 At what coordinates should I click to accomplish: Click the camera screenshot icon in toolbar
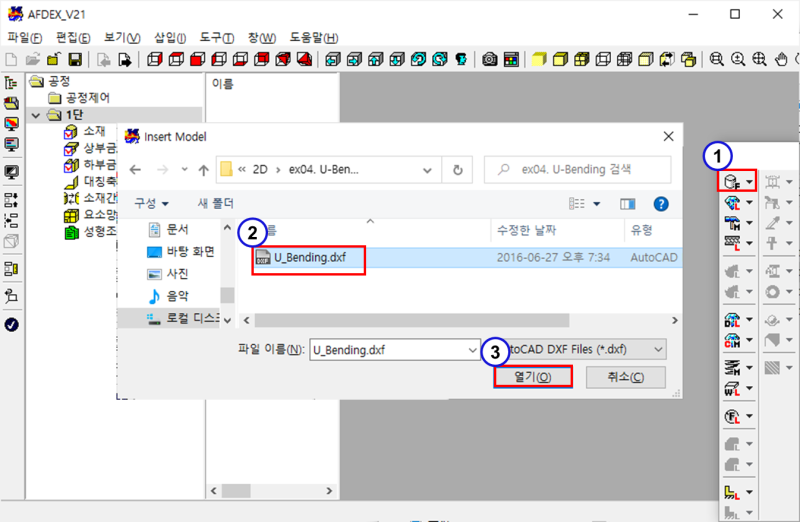pos(490,60)
